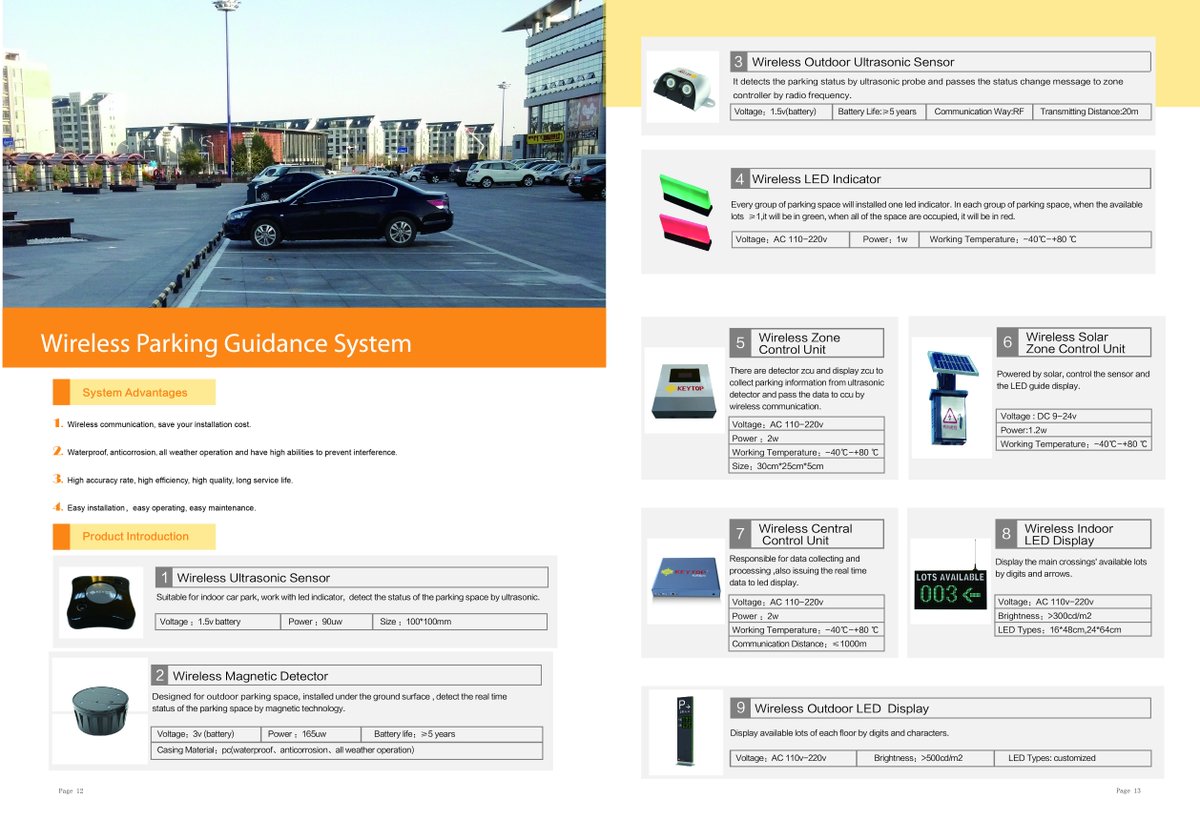Screen dimensions: 1200x820
Task: Click the 'Product Introduction' orange label
Action: click(x=135, y=537)
